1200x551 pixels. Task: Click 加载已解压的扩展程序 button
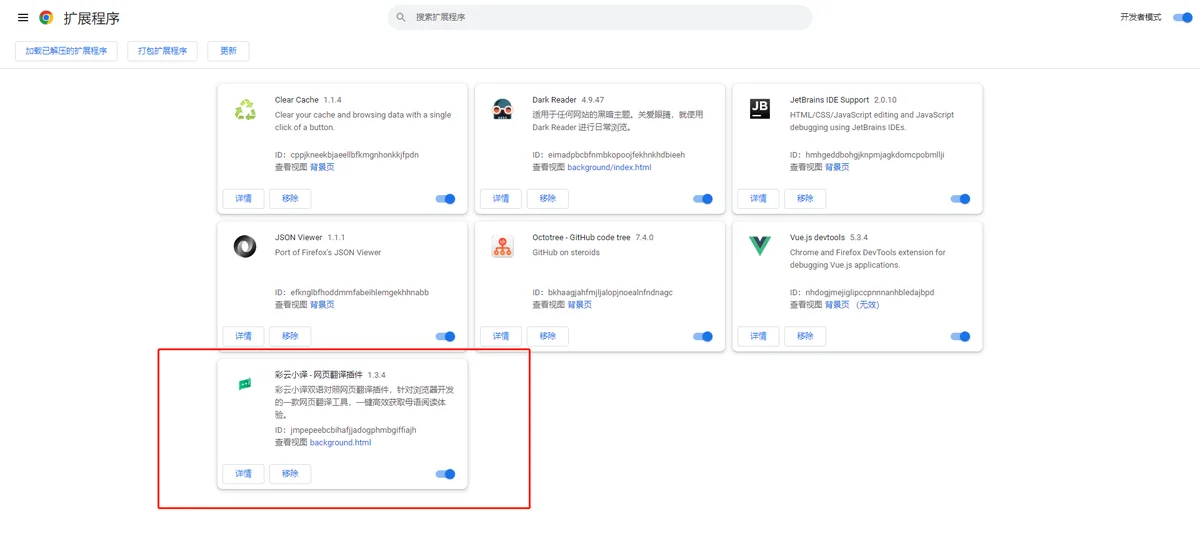(66, 51)
